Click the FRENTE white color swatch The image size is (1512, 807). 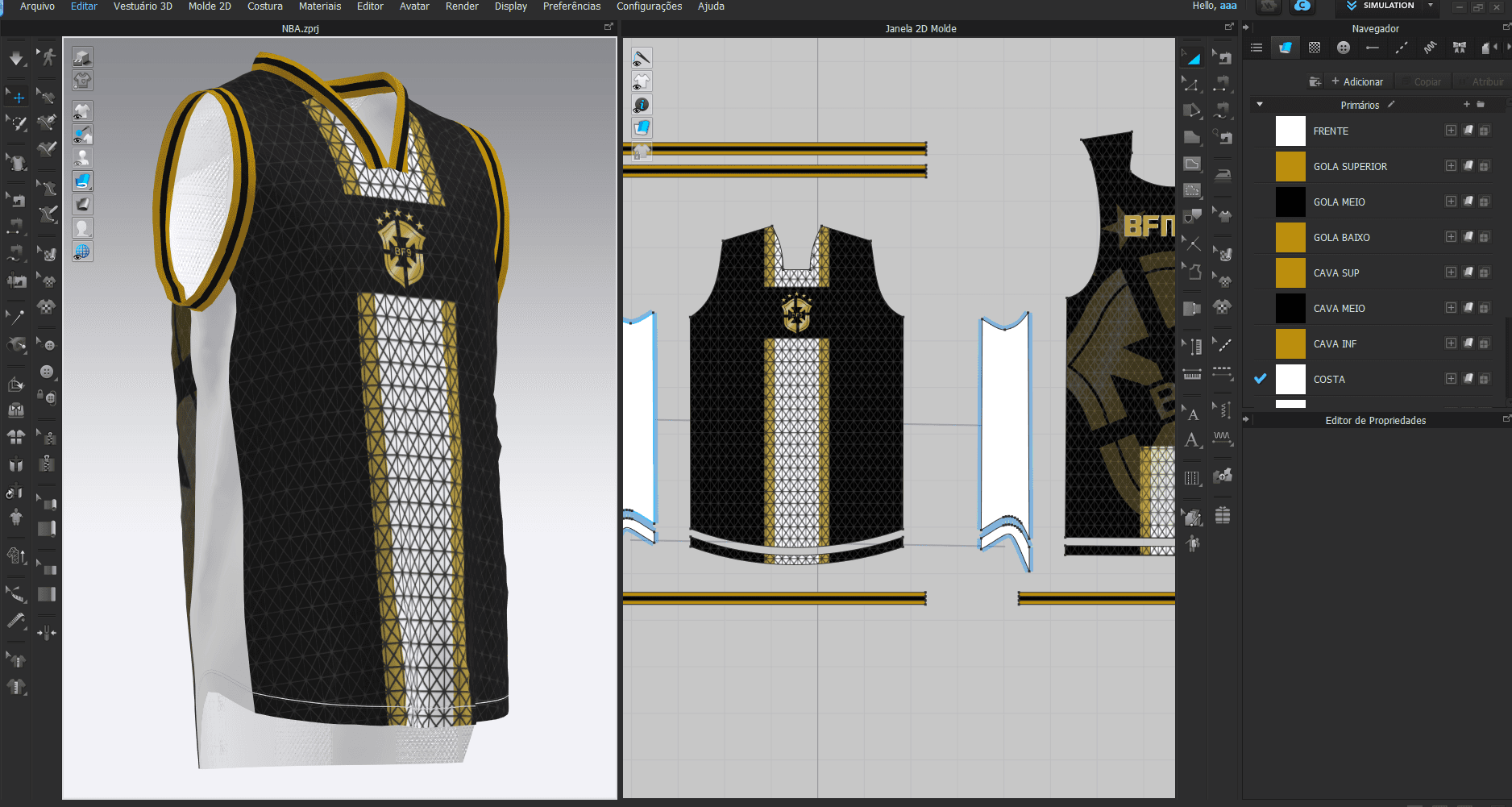(1290, 131)
